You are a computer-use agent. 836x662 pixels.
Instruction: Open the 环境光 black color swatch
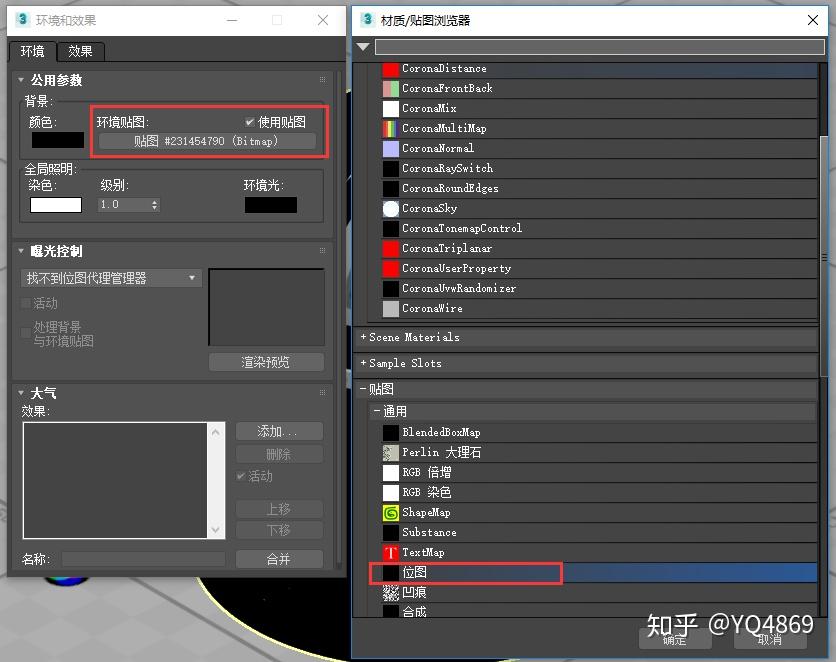click(x=271, y=205)
